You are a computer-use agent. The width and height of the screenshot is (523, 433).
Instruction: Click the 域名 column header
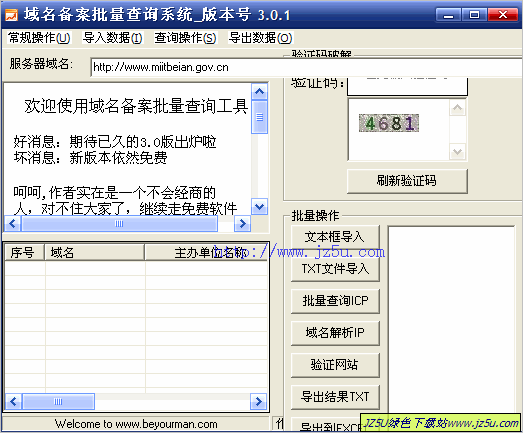pyautogui.click(x=94, y=252)
